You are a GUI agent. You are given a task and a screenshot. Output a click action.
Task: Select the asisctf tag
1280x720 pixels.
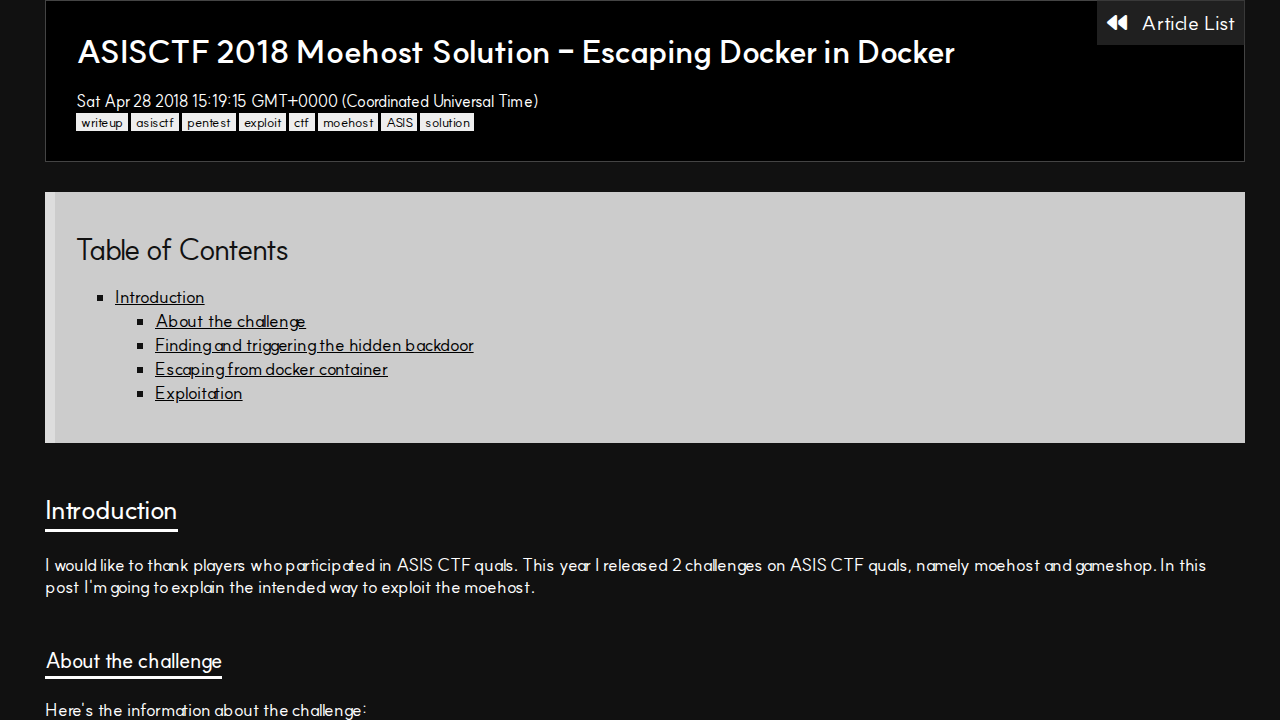tap(155, 122)
